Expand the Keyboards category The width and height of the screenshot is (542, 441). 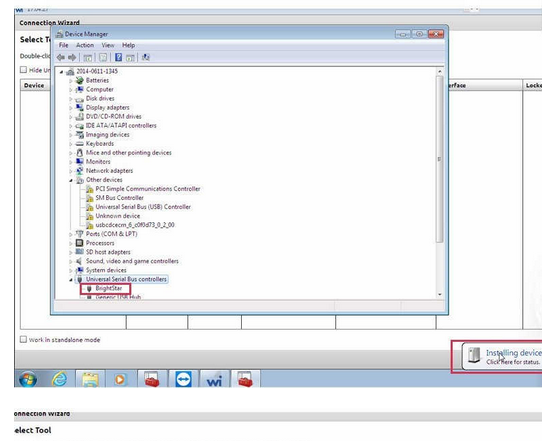coord(71,144)
